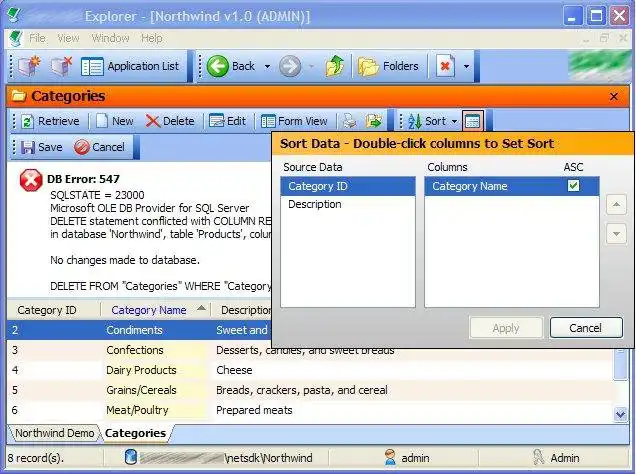The image size is (636, 474).
Task: Click the Category ID column header
Action: click(54, 310)
